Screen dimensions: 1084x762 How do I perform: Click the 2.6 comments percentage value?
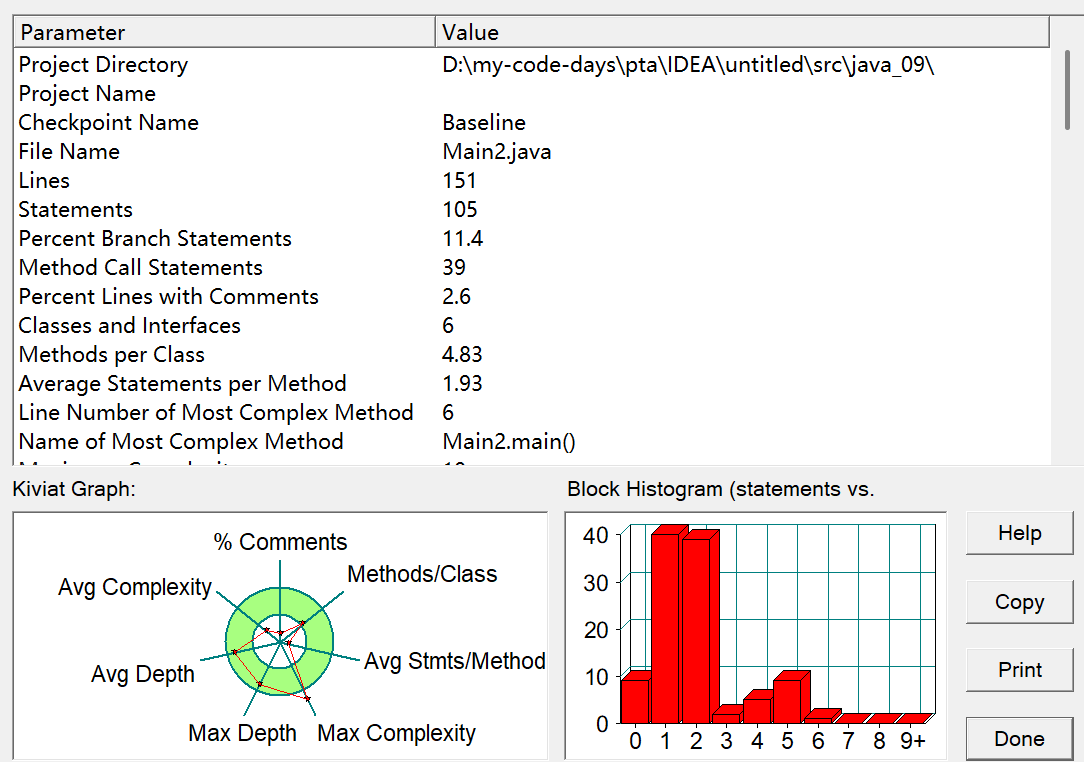pos(456,297)
